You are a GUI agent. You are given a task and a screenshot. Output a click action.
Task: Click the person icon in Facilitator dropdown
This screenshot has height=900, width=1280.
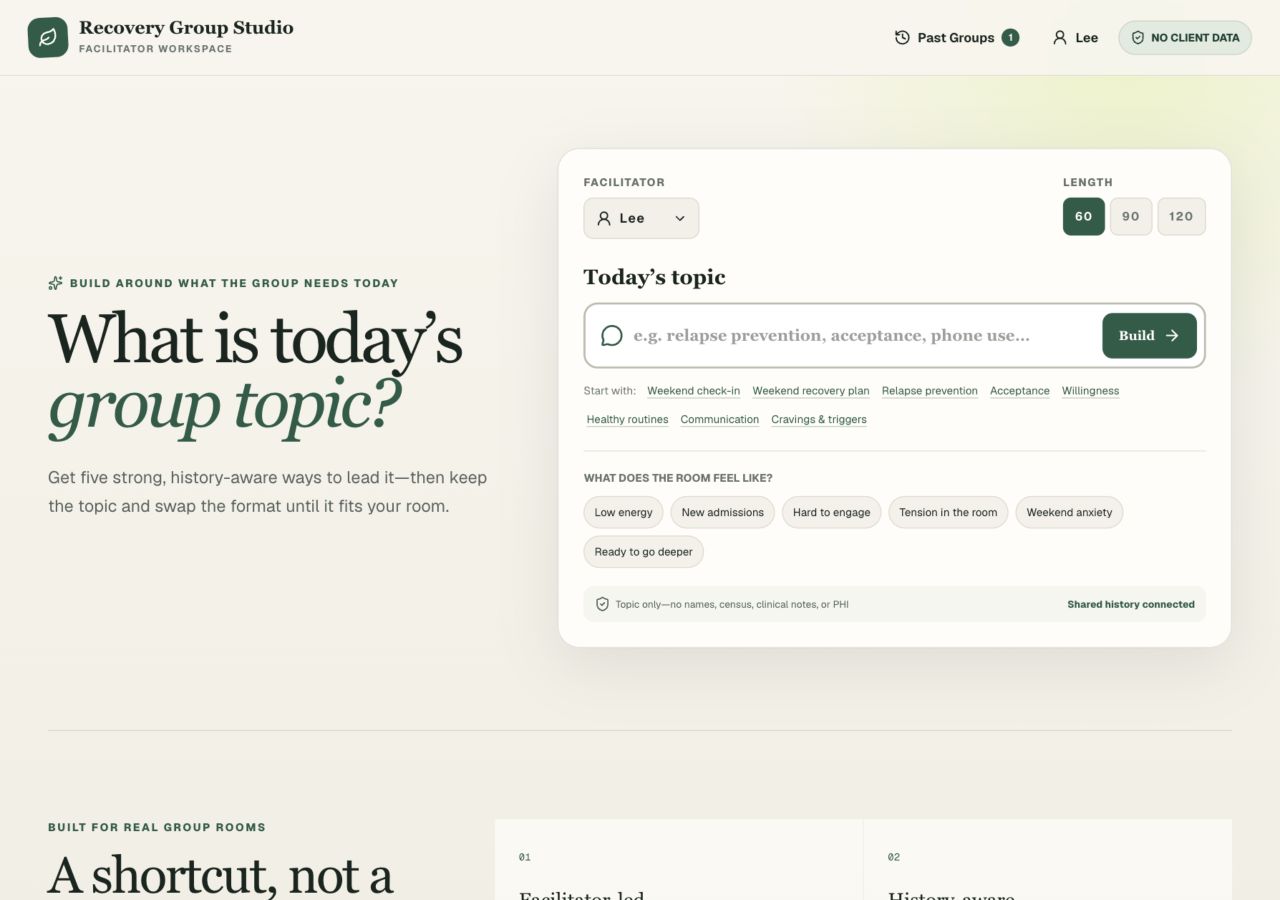tap(604, 218)
